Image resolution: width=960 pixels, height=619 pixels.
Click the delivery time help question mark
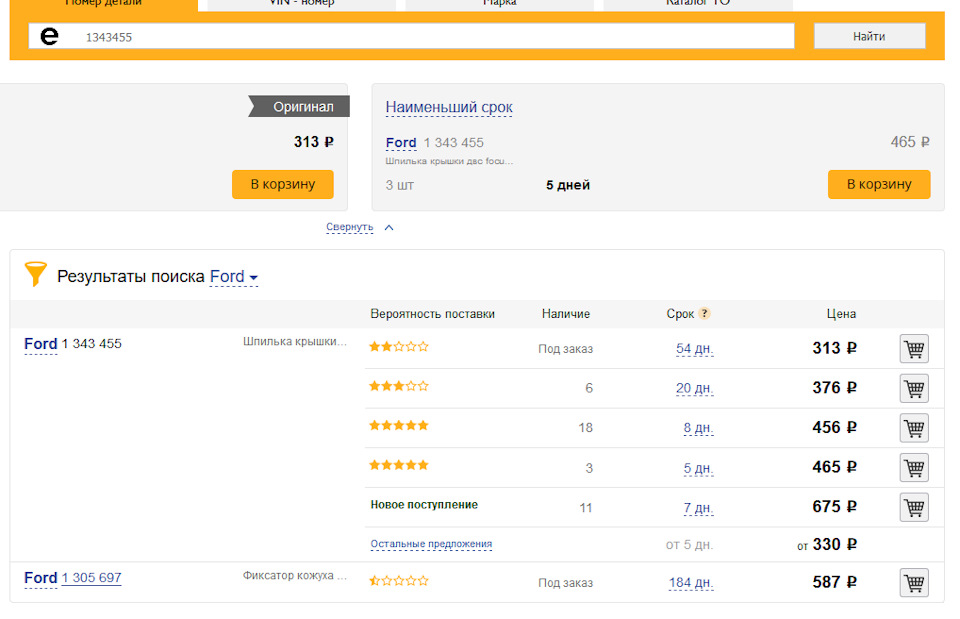[x=704, y=313]
